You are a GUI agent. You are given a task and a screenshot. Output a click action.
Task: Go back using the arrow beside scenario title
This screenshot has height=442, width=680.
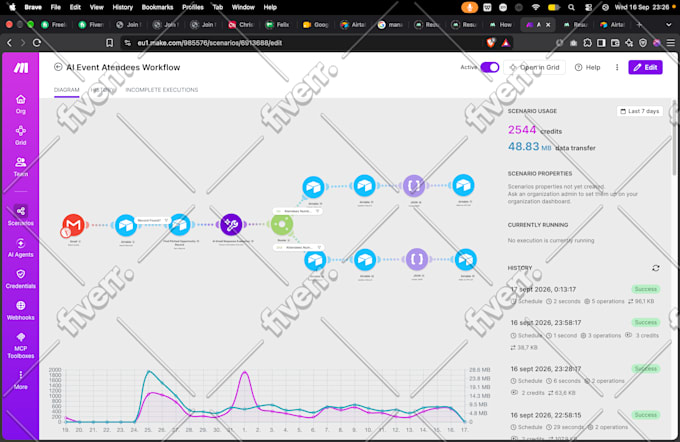click(x=58, y=67)
